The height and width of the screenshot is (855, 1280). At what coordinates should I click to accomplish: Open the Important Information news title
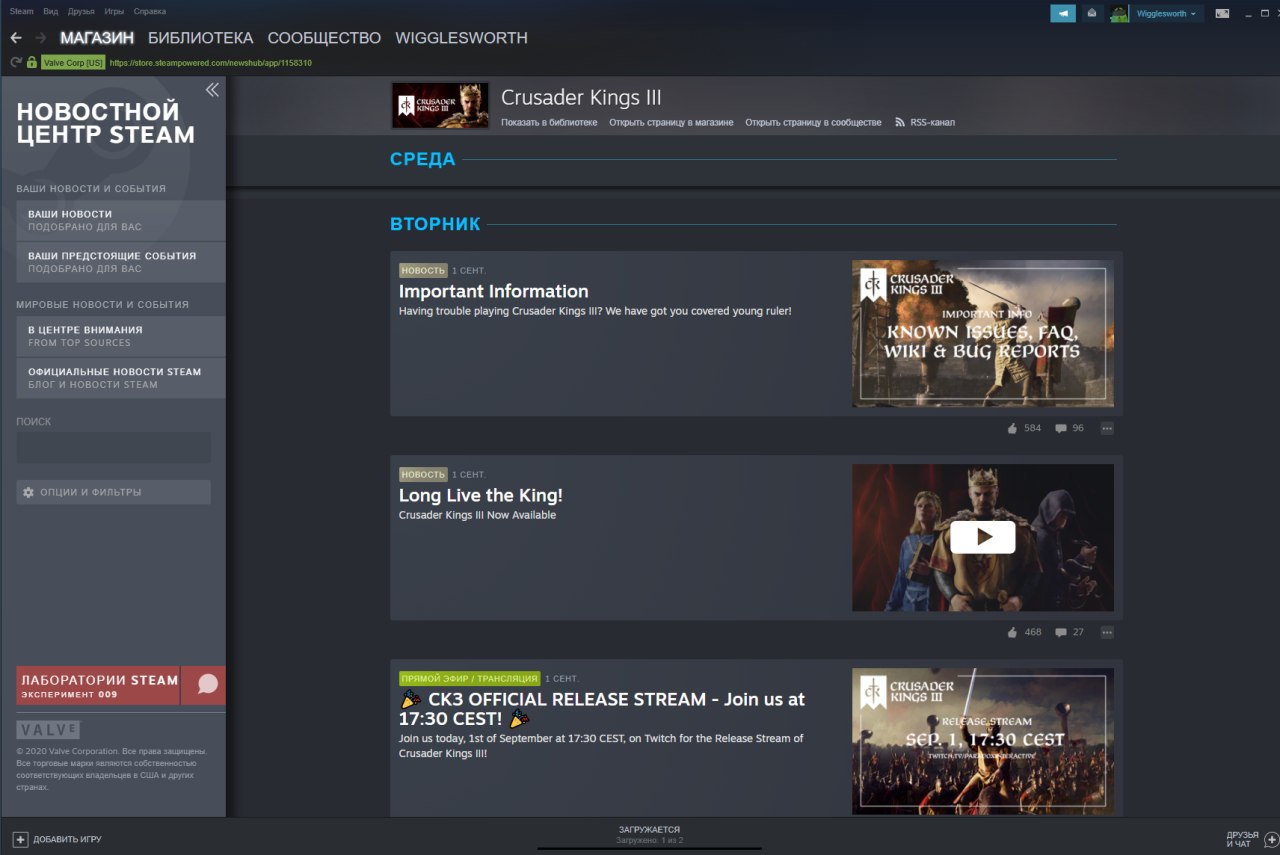click(x=493, y=291)
